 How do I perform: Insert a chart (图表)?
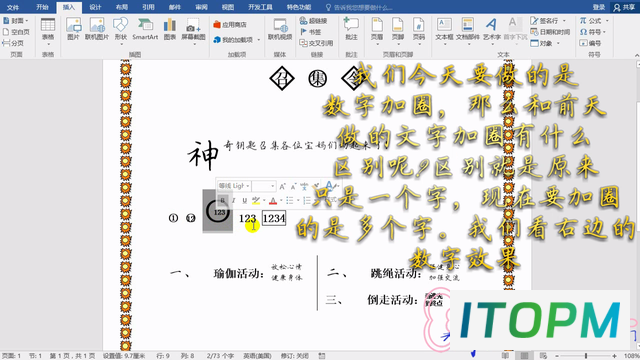[x=170, y=29]
